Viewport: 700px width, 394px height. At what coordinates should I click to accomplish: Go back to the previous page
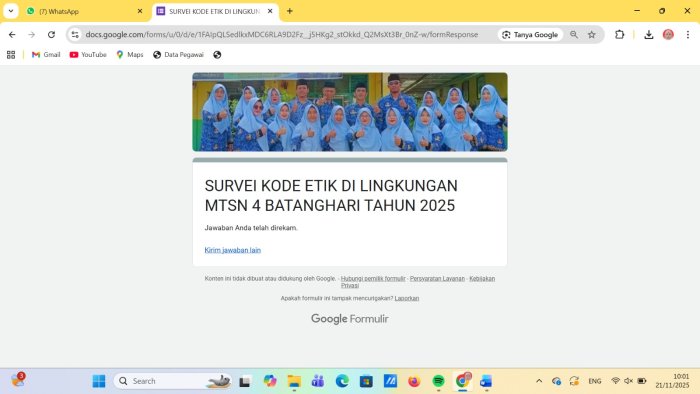tap(12, 34)
